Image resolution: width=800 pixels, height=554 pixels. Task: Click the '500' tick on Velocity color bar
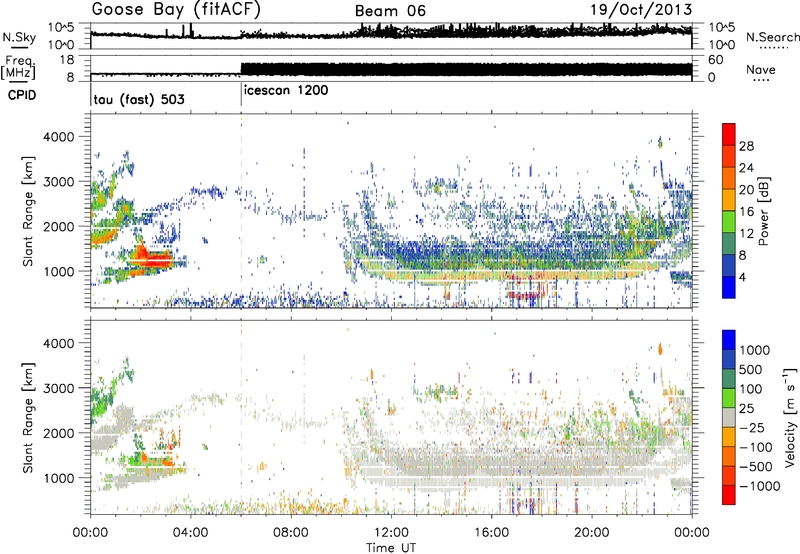(x=751, y=369)
